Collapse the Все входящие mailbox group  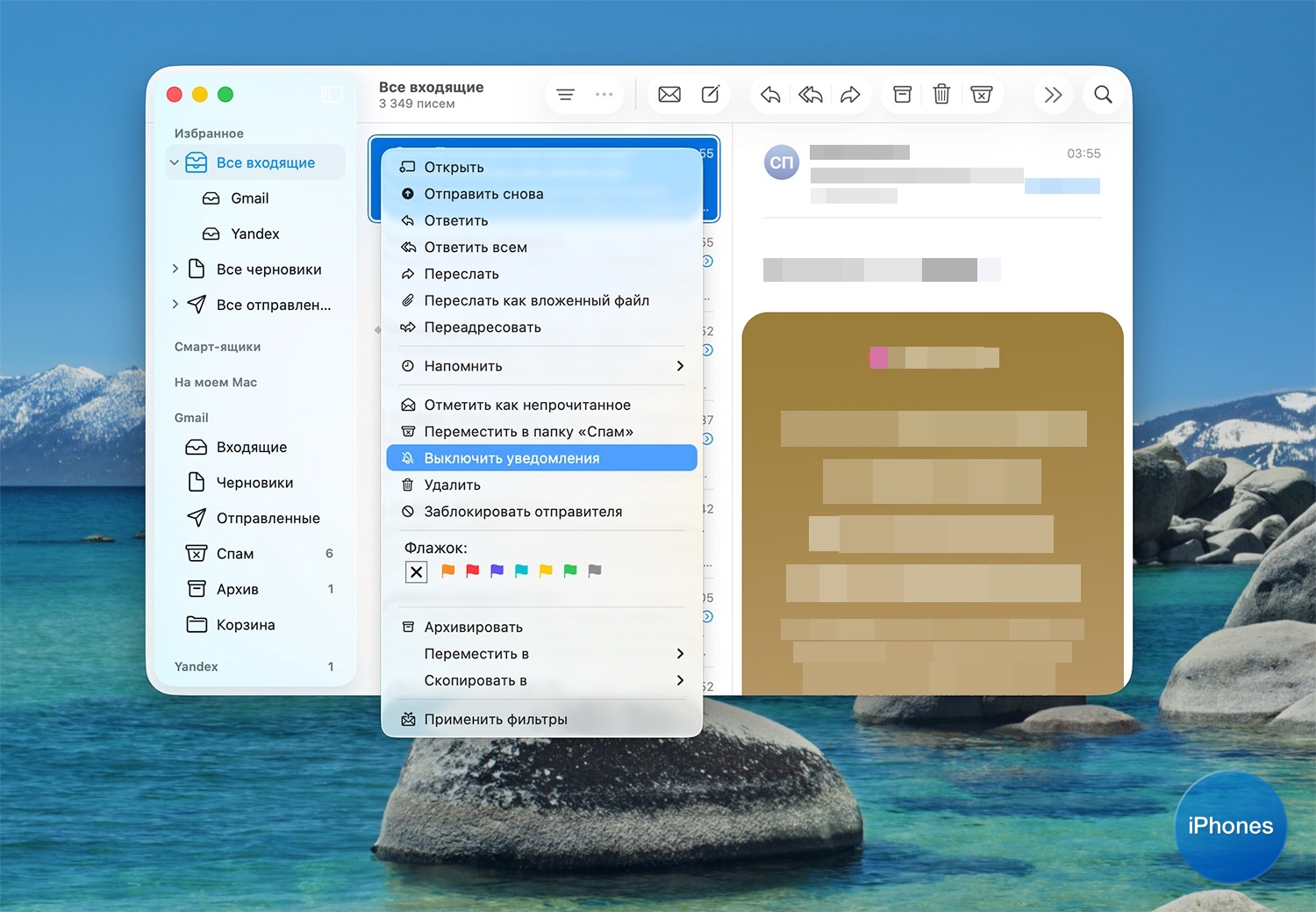pyautogui.click(x=175, y=162)
